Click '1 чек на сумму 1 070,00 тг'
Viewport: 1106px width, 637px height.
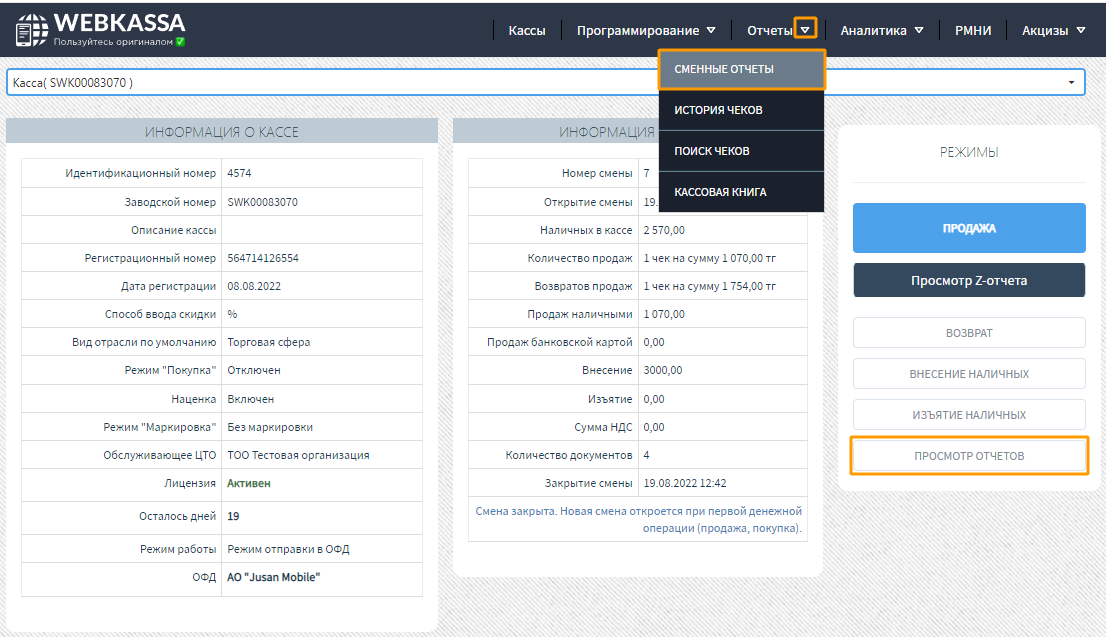pyautogui.click(x=710, y=258)
